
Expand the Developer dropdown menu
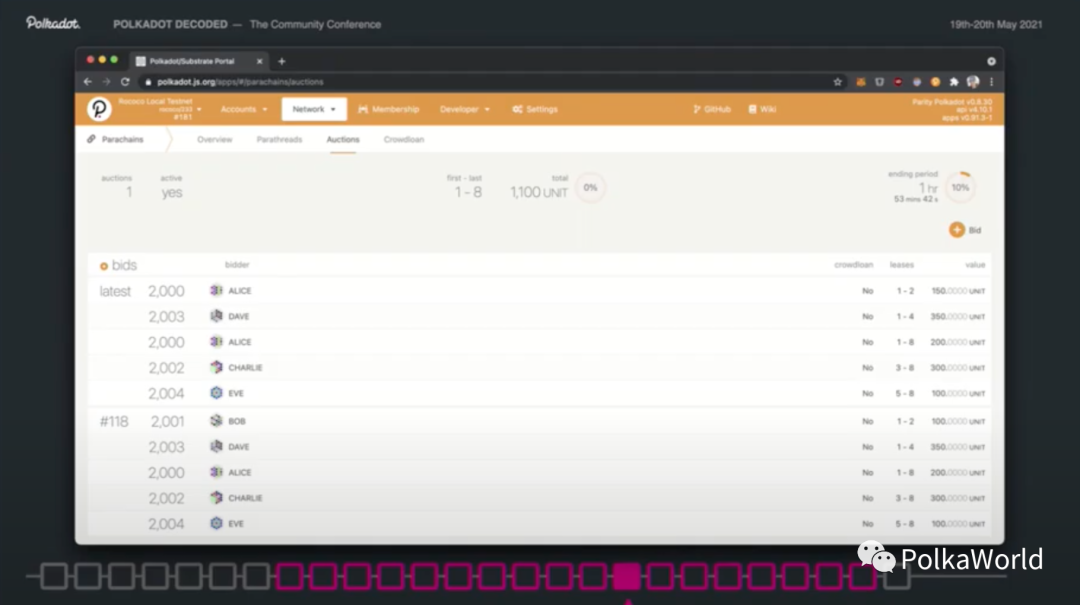pyautogui.click(x=465, y=109)
